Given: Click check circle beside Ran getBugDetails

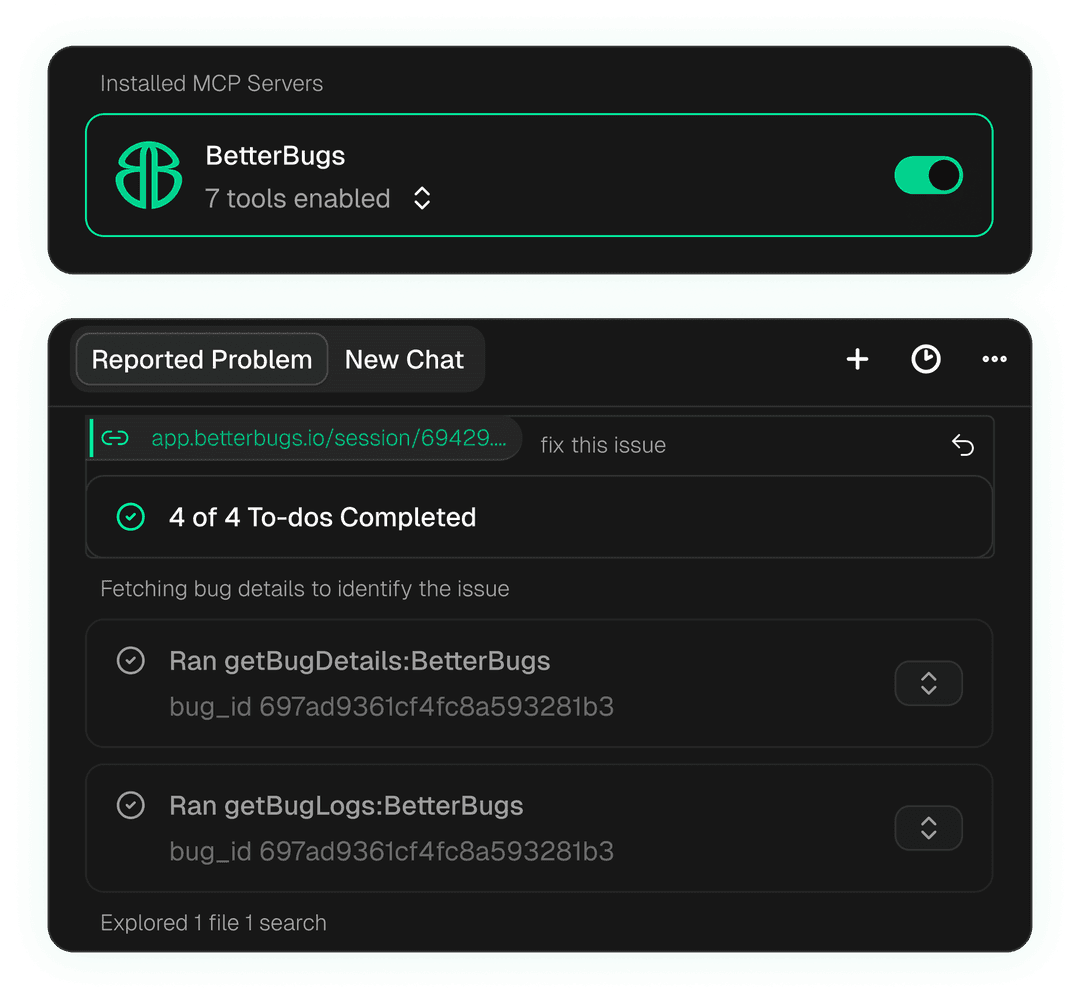Looking at the screenshot, I should point(131,660).
